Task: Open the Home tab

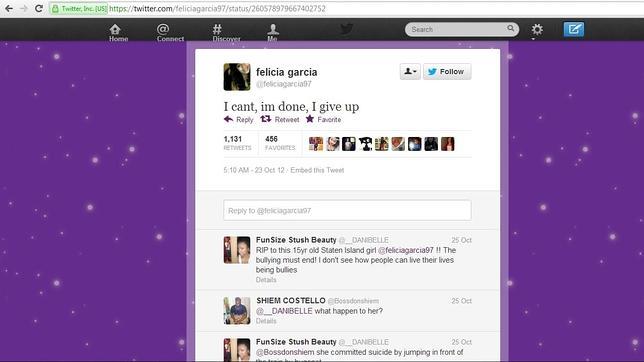Action: [x=118, y=32]
